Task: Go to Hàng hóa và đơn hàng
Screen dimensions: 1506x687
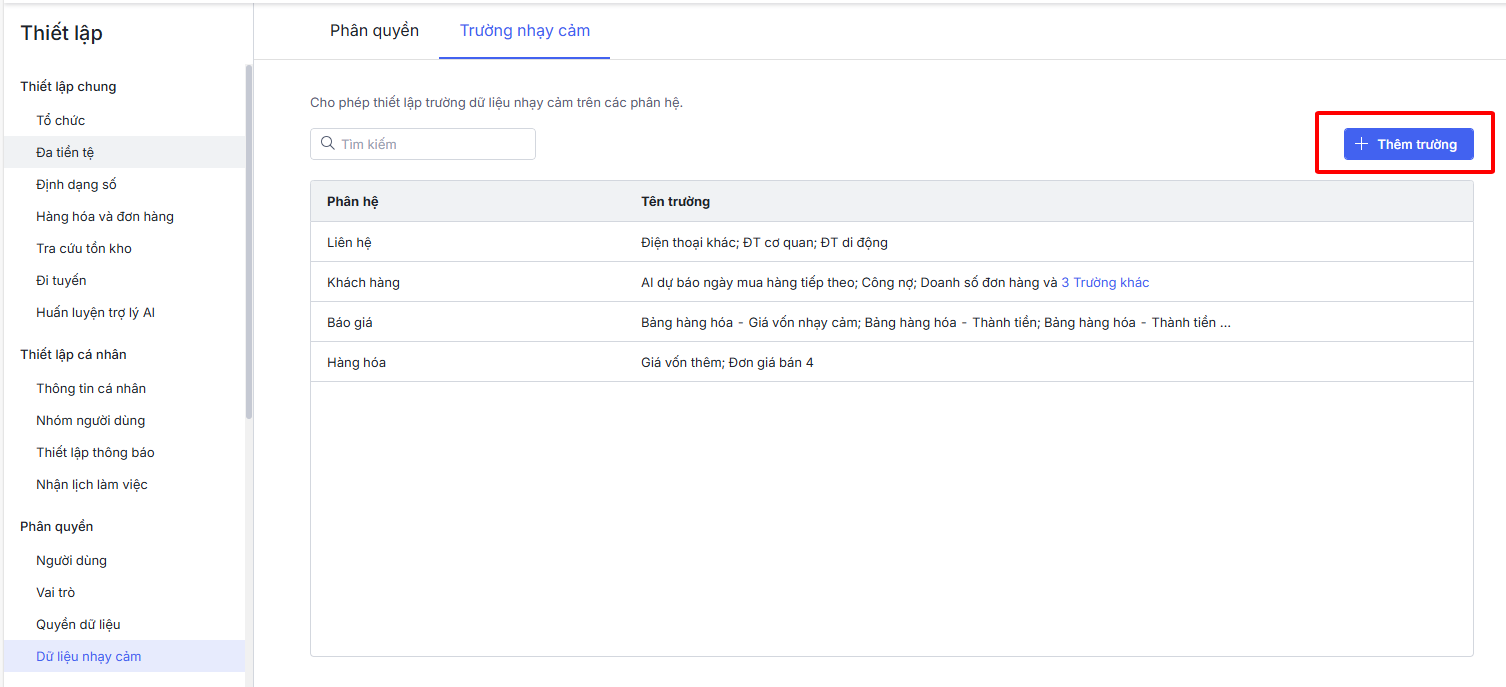Action: 105,217
